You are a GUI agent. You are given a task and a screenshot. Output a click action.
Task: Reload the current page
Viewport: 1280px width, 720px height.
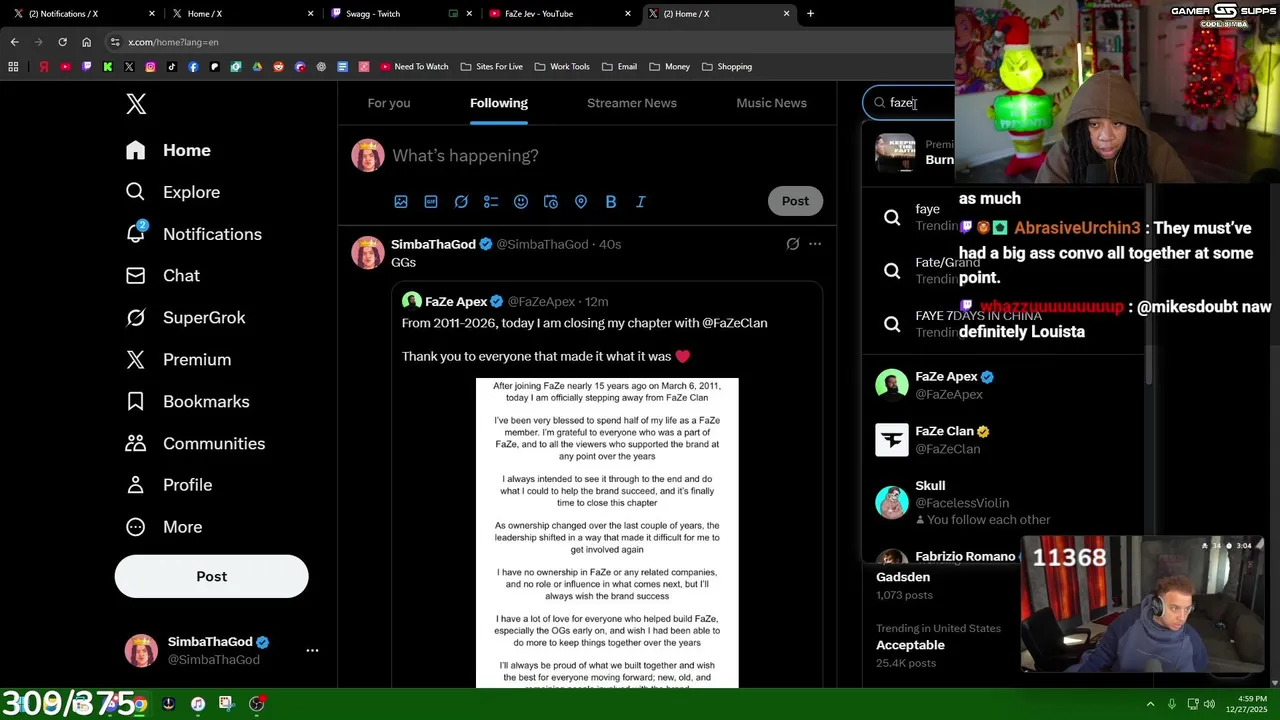[x=62, y=42]
